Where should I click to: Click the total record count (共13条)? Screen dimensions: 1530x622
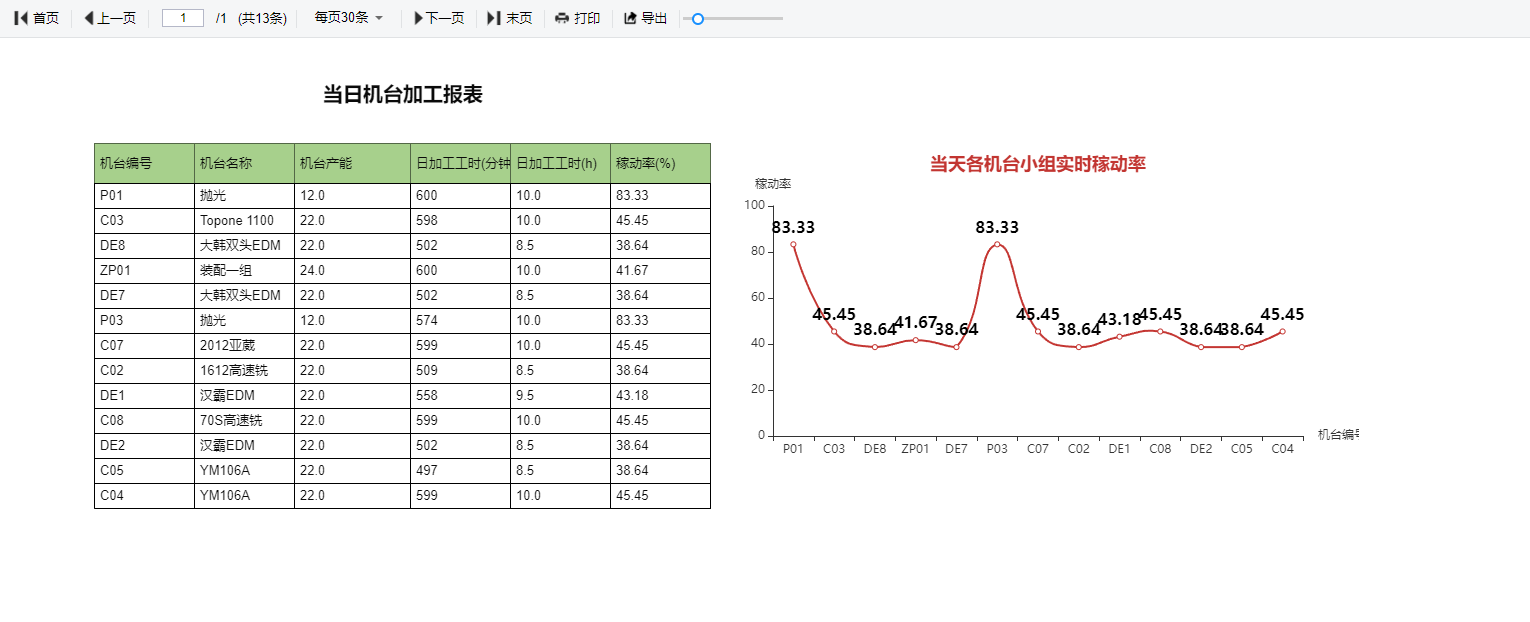tap(262, 18)
